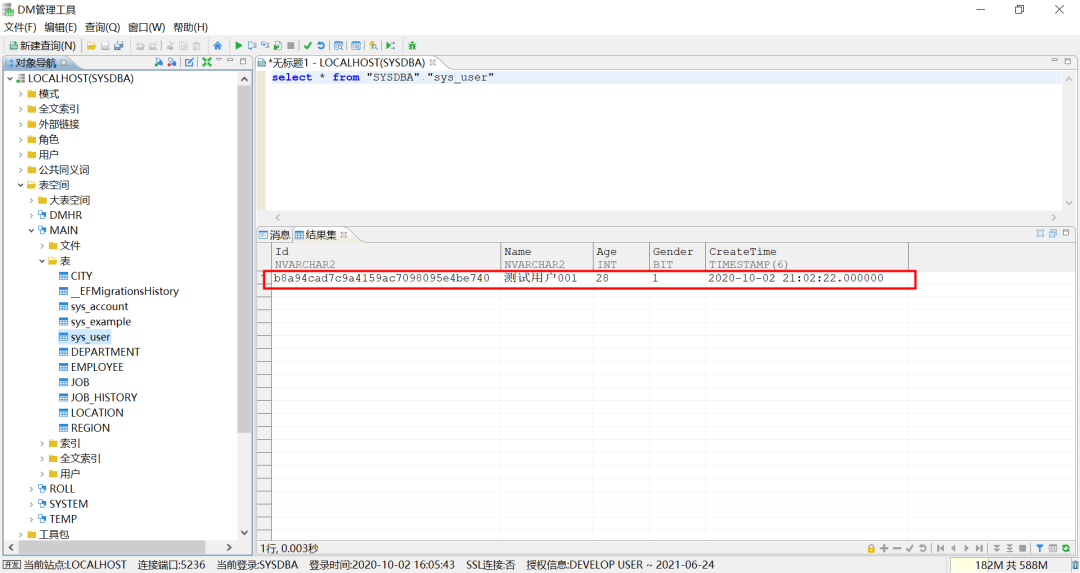Switch to the 消息 tab
This screenshot has height=573, width=1080.
point(275,235)
